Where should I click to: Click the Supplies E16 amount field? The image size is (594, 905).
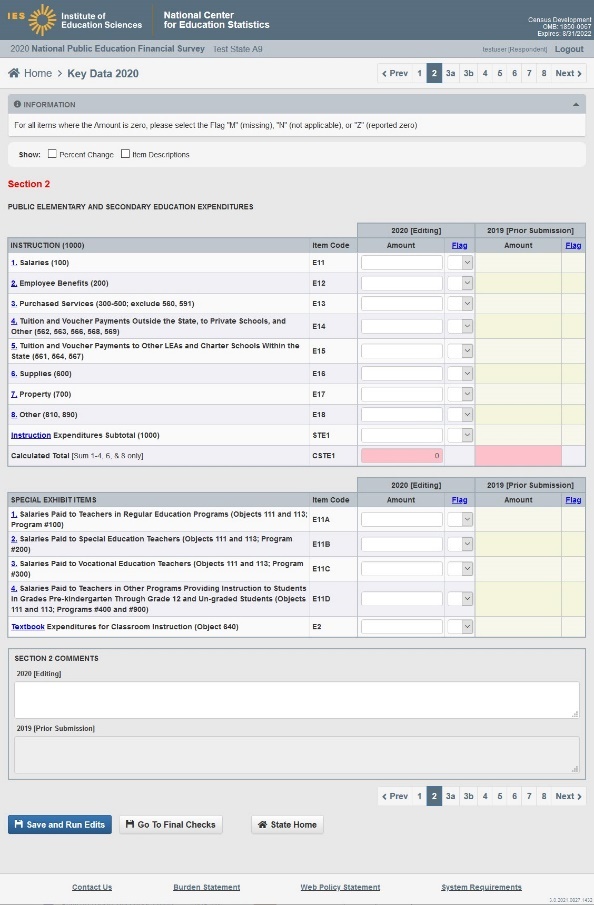(x=402, y=373)
